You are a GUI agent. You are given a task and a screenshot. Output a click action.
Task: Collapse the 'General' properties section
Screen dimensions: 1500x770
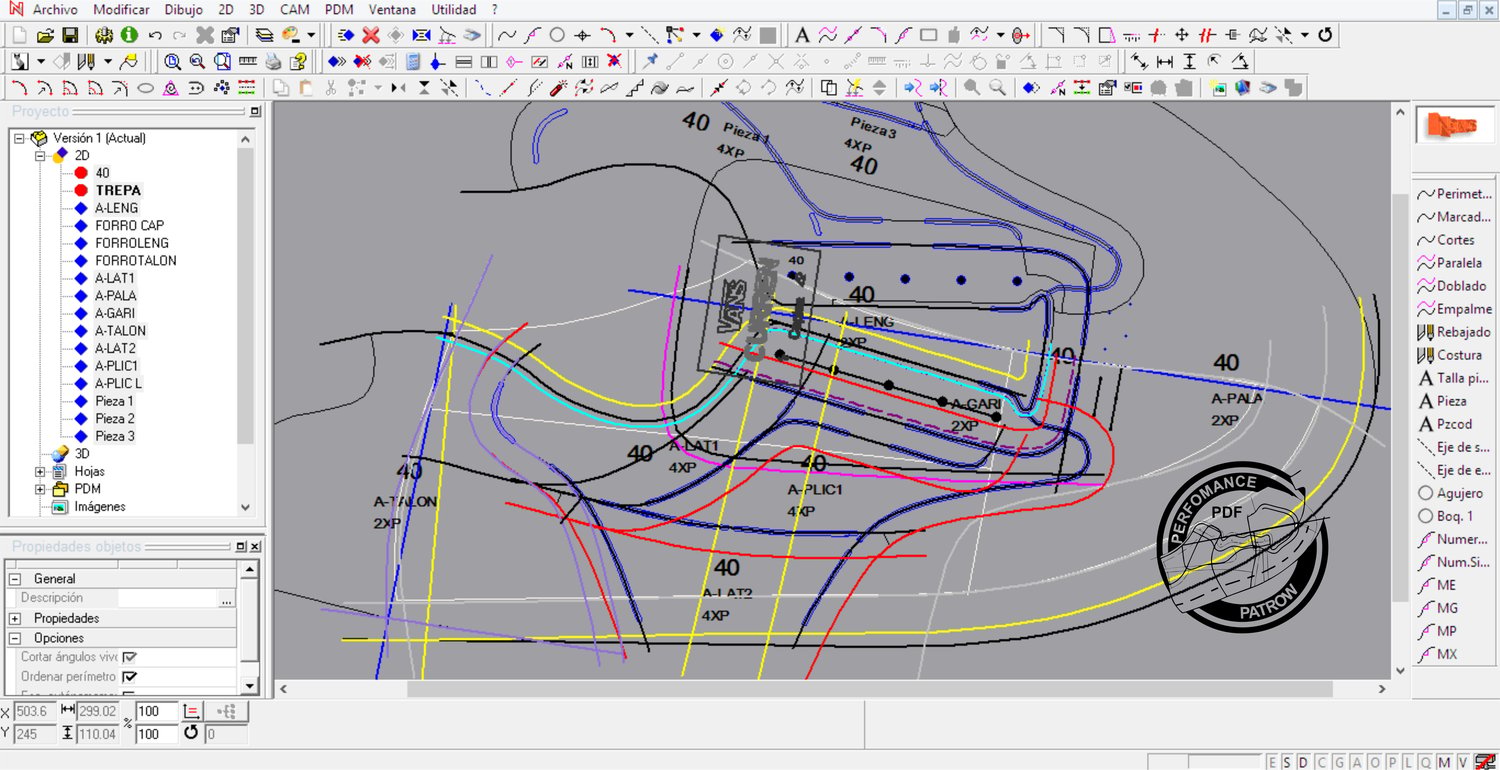click(15, 578)
